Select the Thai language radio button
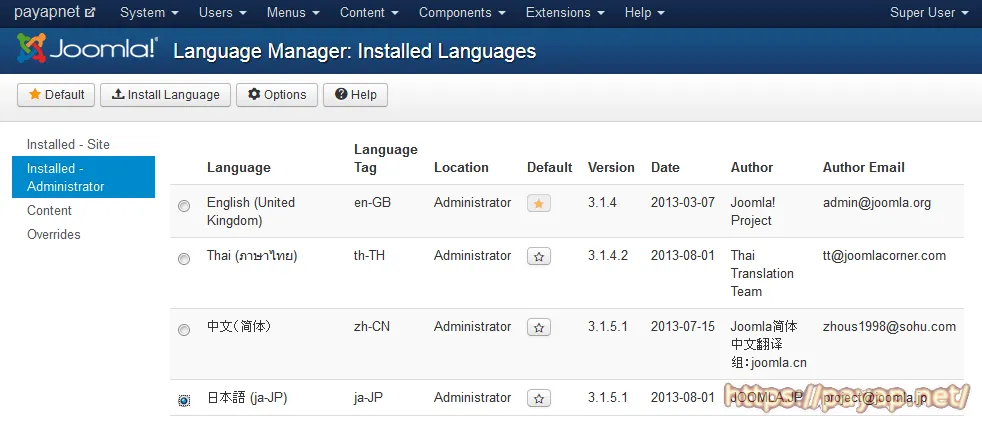Screen dimensions: 982x425 pos(184,259)
